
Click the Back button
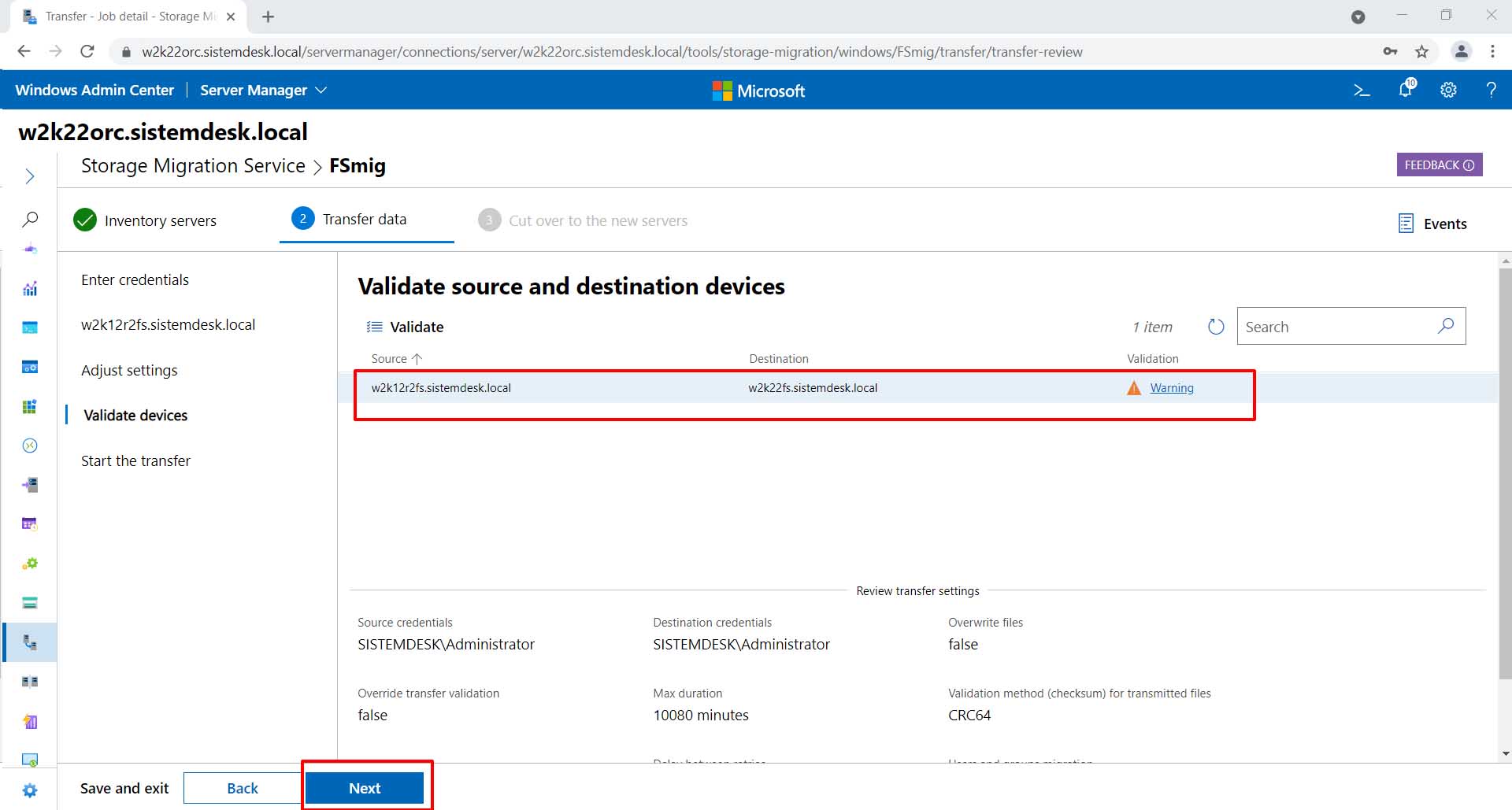coord(243,788)
